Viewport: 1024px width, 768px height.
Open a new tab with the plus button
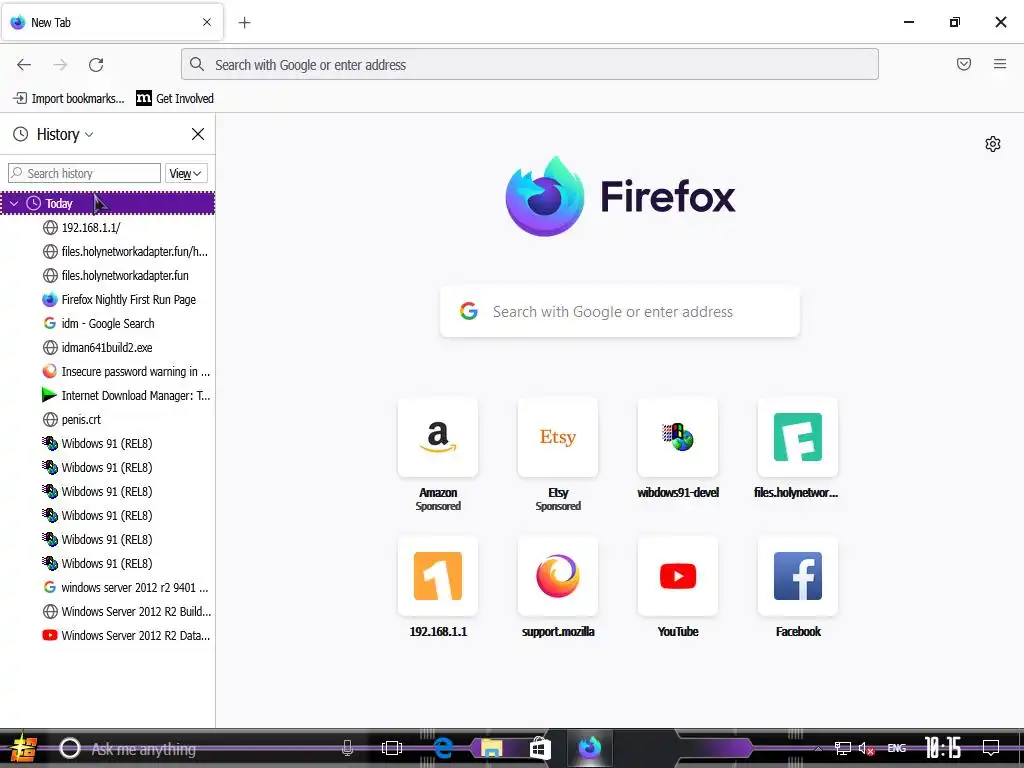(244, 23)
